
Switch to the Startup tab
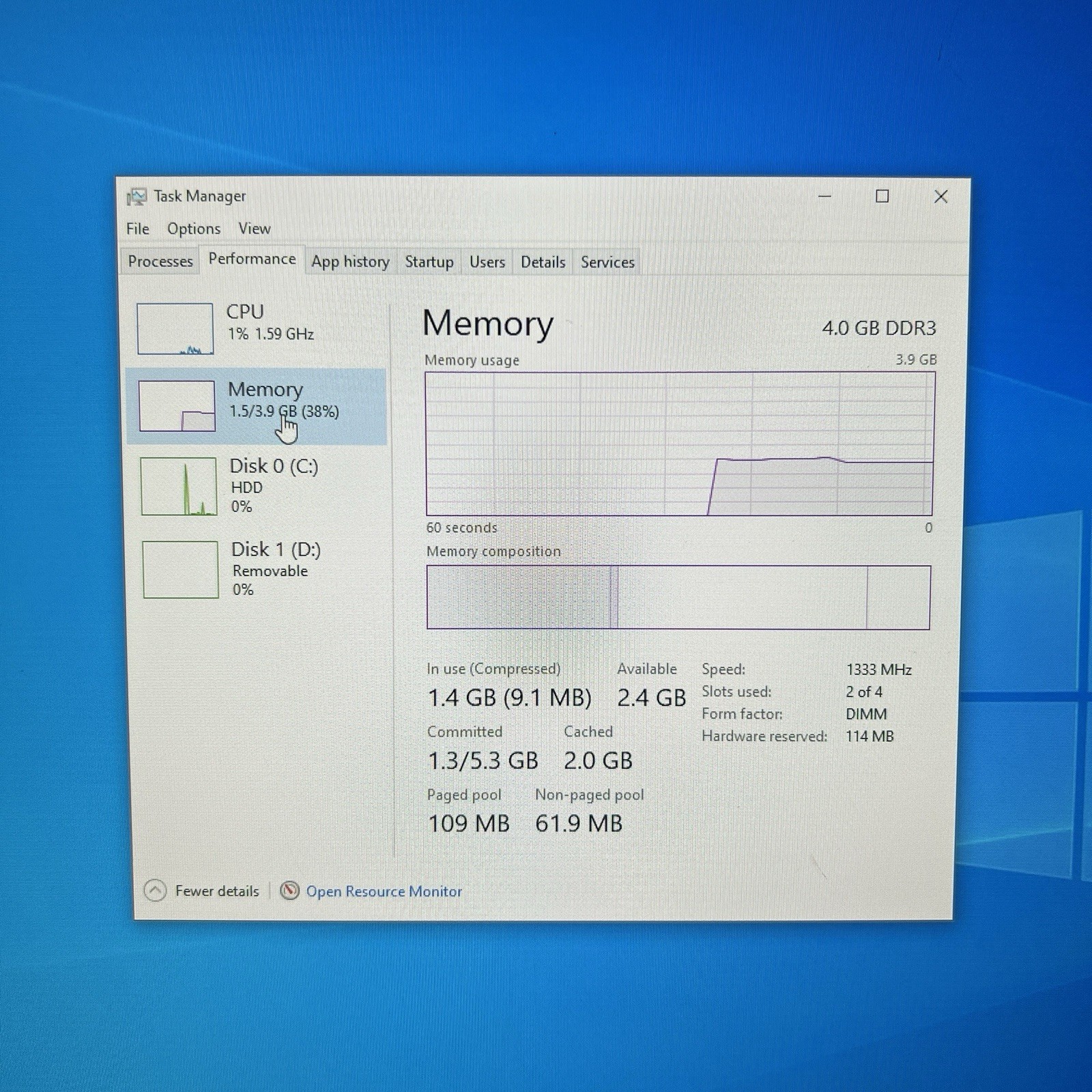(429, 261)
